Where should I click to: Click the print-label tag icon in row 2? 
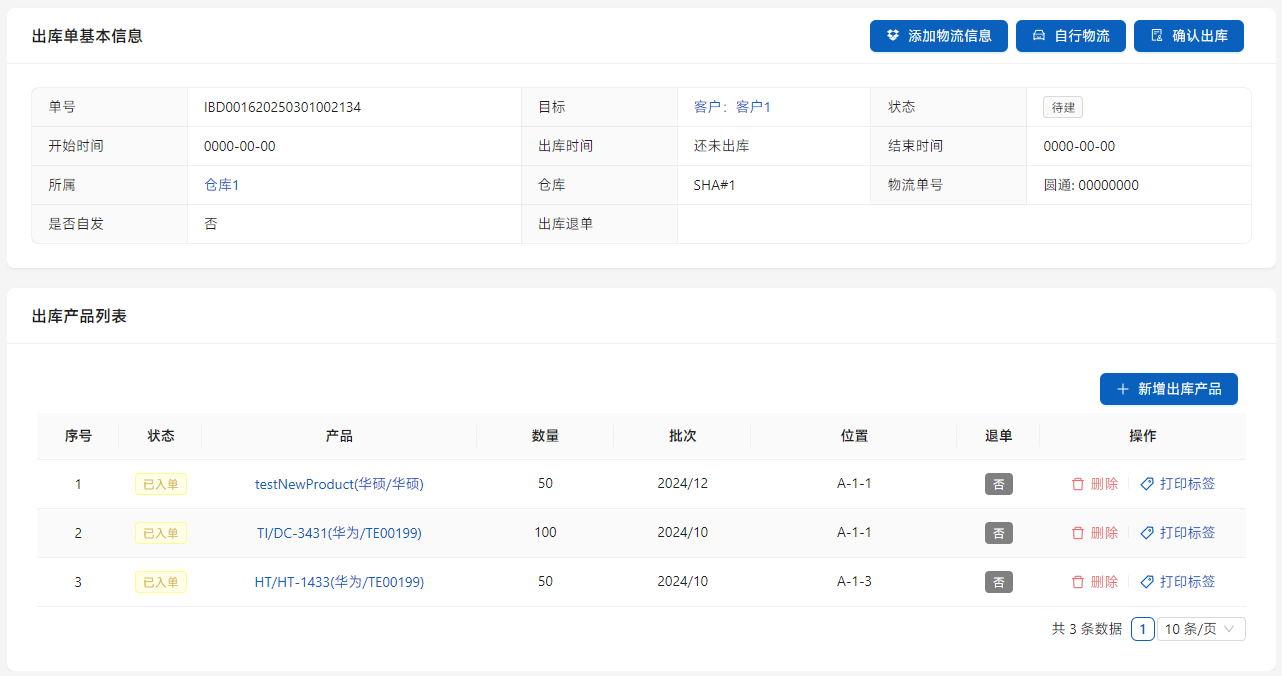pos(1147,533)
